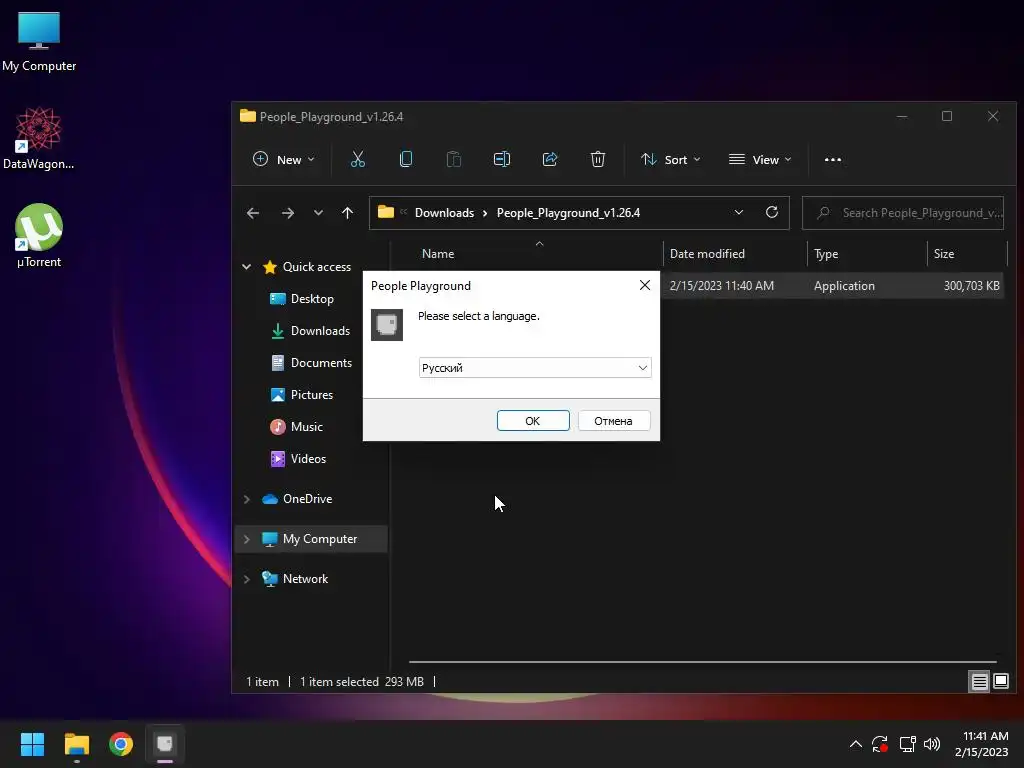1024x768 pixels.
Task: Go up one folder level arrow
Action: point(347,213)
